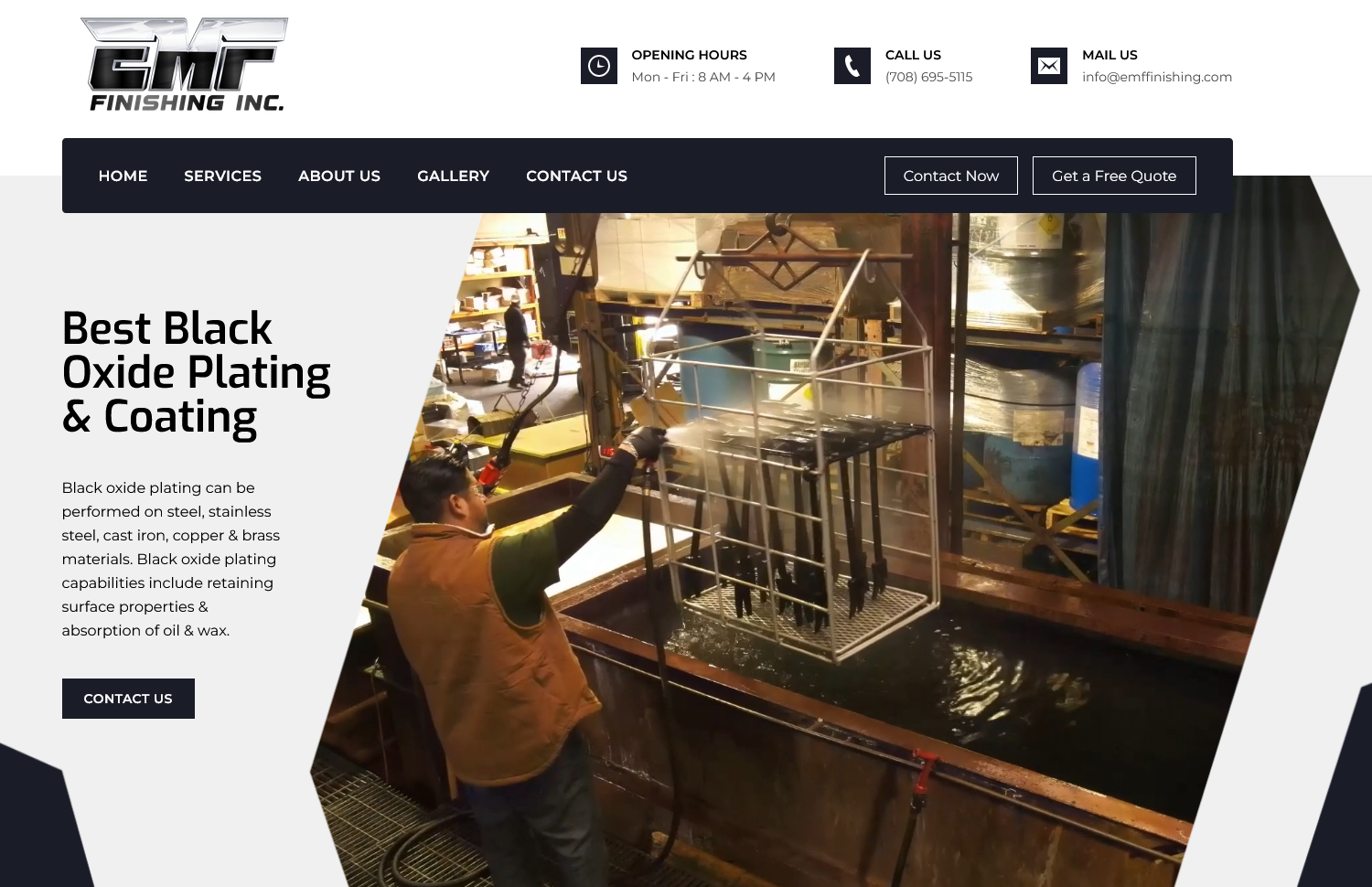Call the phone number (708) 695-5115
The height and width of the screenshot is (887, 1372).
(x=928, y=77)
